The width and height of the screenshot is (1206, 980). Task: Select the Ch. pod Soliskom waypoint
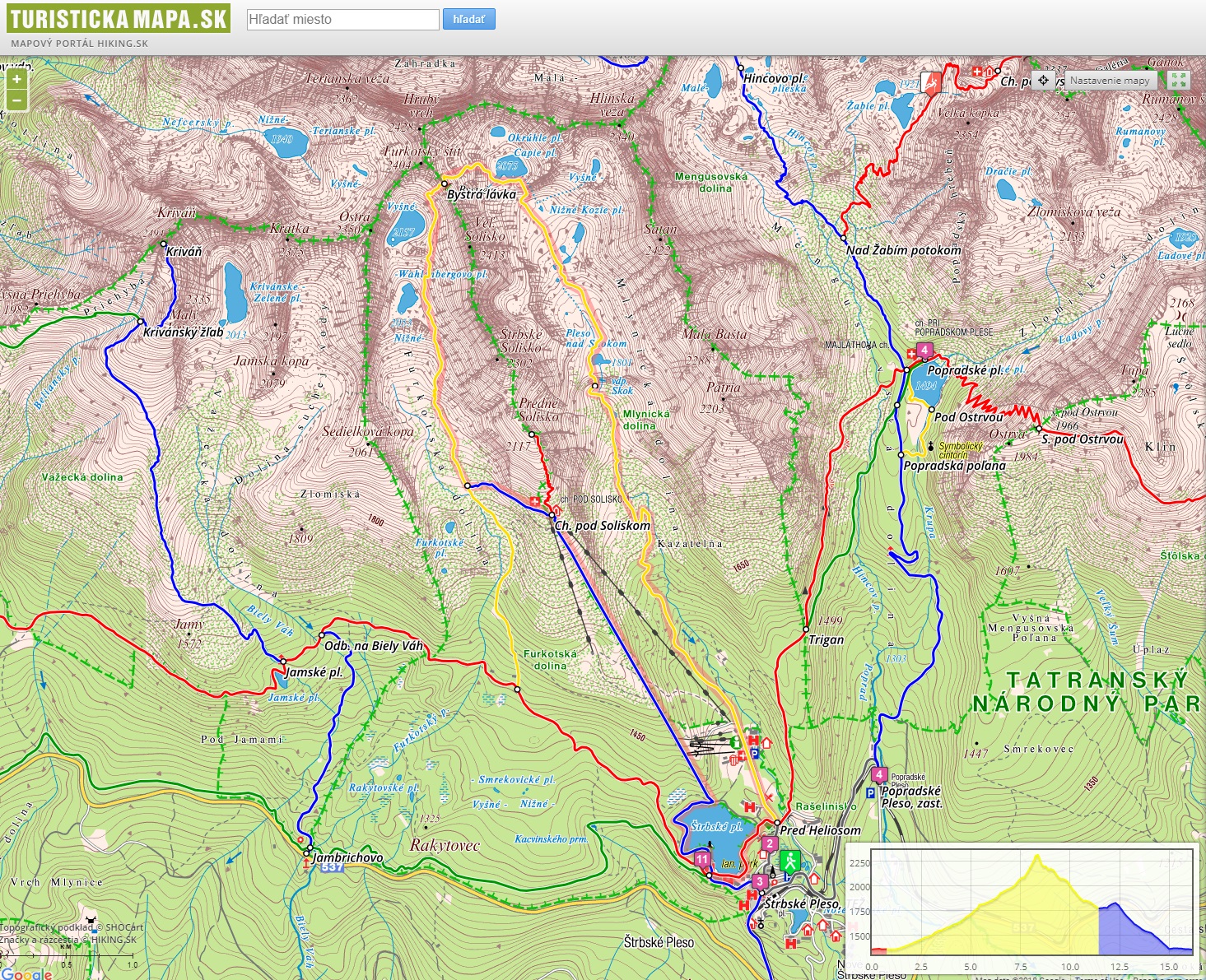point(552,515)
